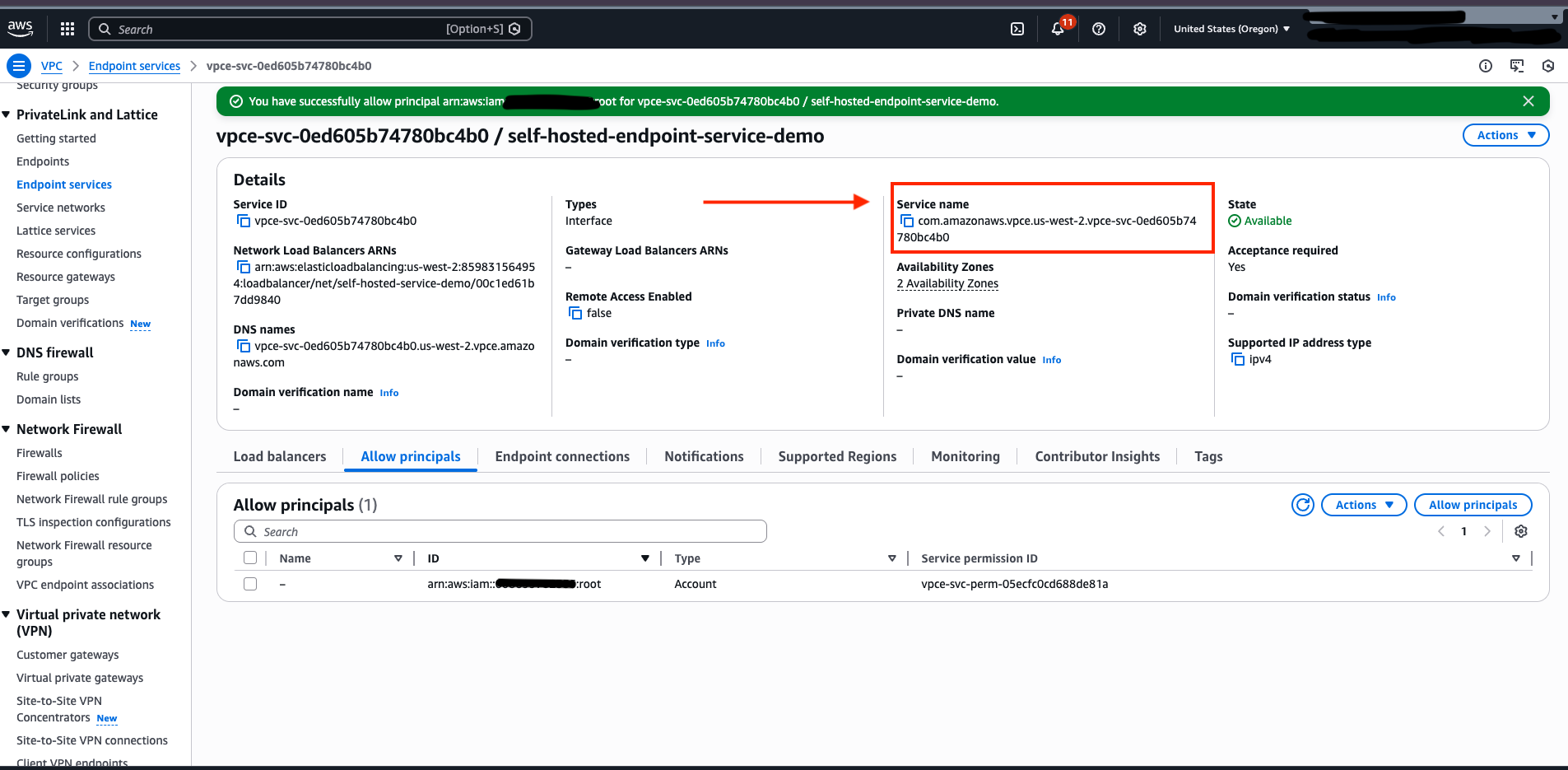Open the Allow principals table preferences gear
This screenshot has width=1568, height=770.
1520,531
